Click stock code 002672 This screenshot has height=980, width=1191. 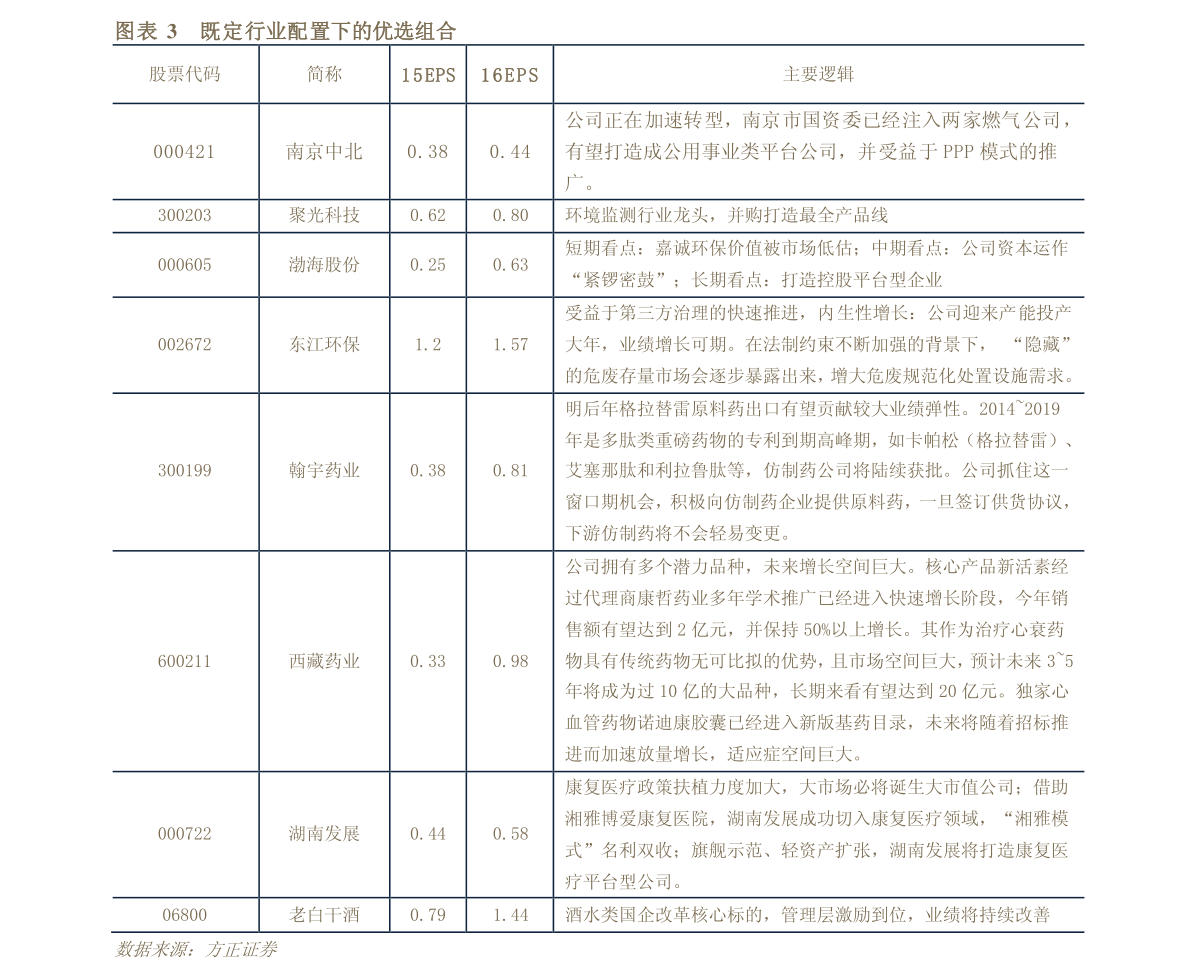[184, 344]
